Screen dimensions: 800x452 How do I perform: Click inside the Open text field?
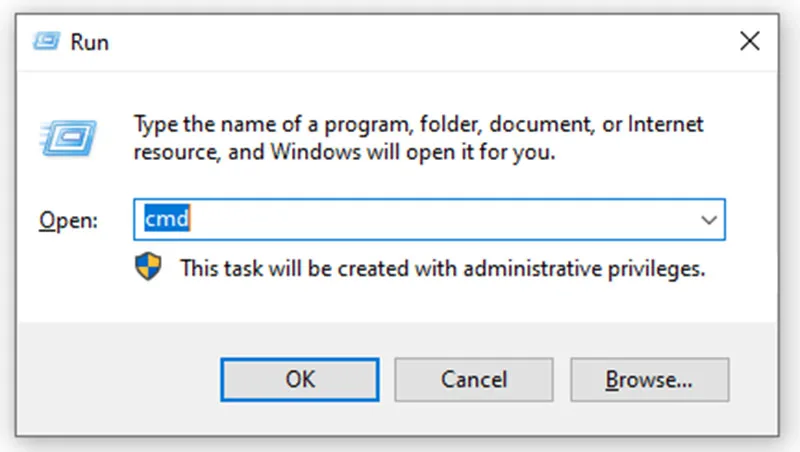point(429,219)
